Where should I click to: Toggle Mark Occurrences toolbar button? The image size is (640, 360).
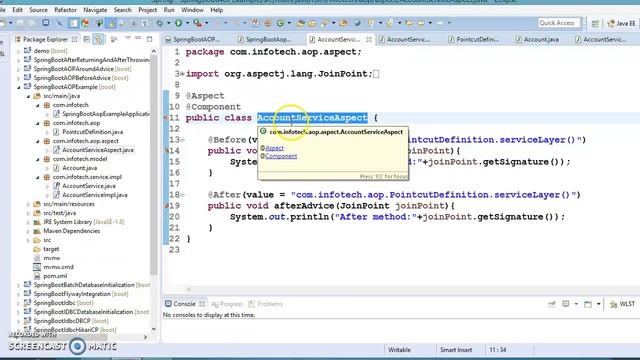click(x=111, y=23)
